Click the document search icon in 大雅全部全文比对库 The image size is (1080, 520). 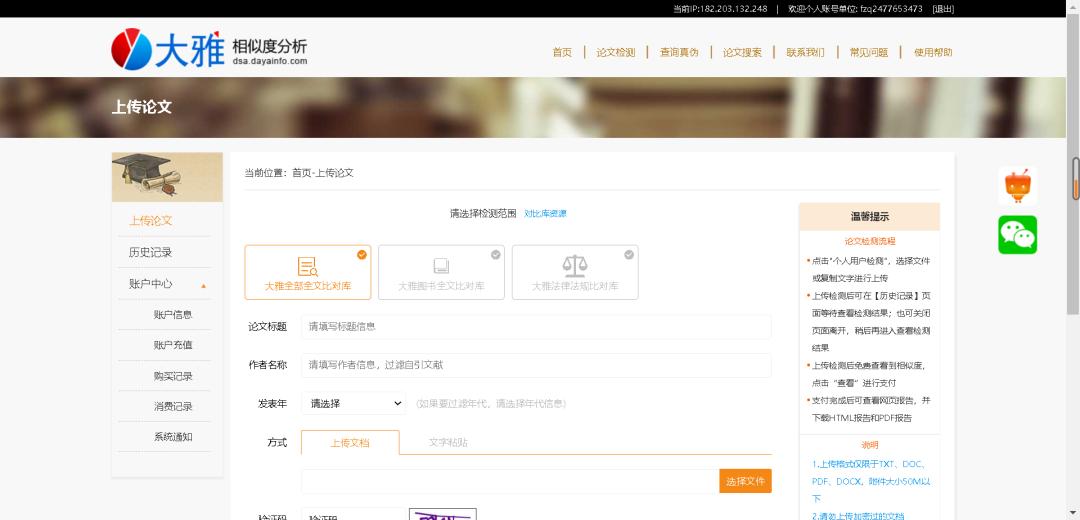coord(307,267)
